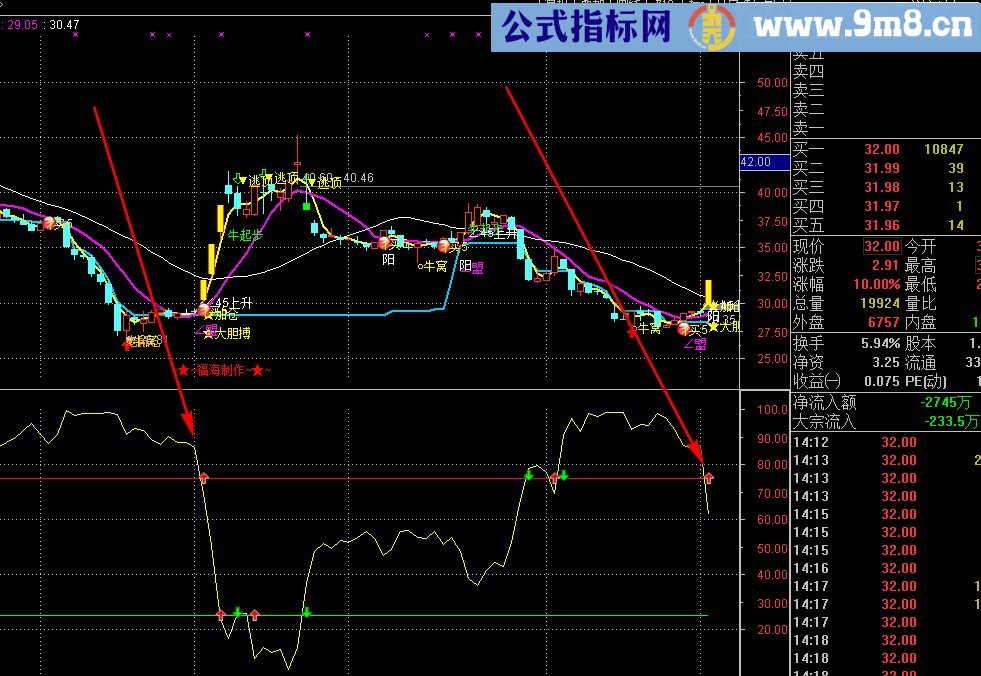Click the yellow star before '大胆搏'
The image size is (981, 676).
point(209,333)
